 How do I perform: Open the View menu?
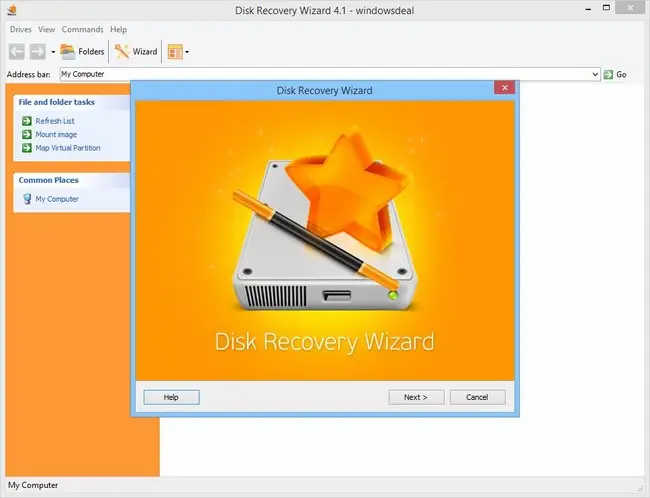tap(46, 29)
